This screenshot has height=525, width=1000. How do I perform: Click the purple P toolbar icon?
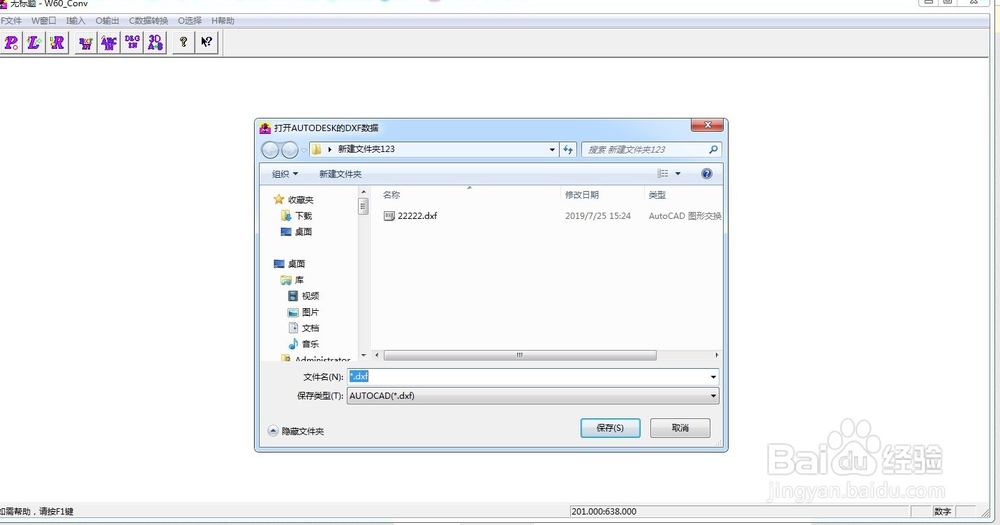[11, 43]
